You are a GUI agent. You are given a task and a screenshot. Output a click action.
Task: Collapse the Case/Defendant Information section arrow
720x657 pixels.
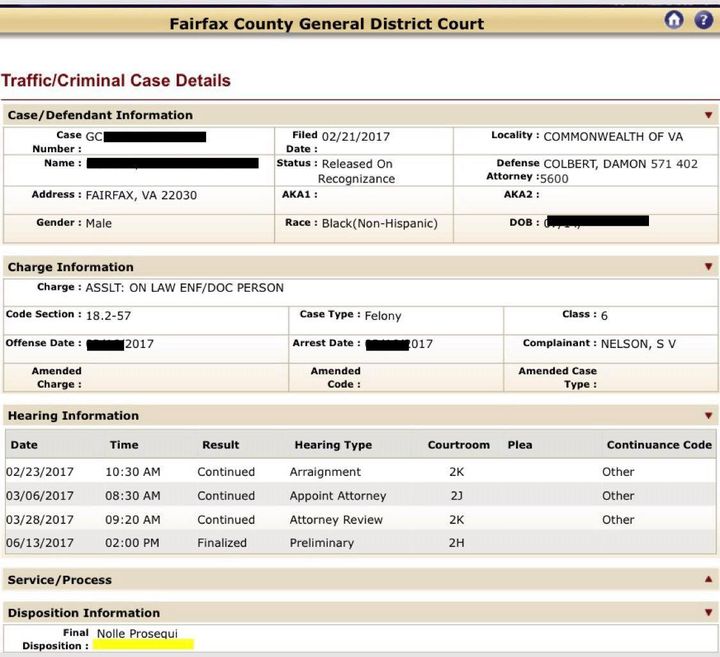tap(709, 115)
